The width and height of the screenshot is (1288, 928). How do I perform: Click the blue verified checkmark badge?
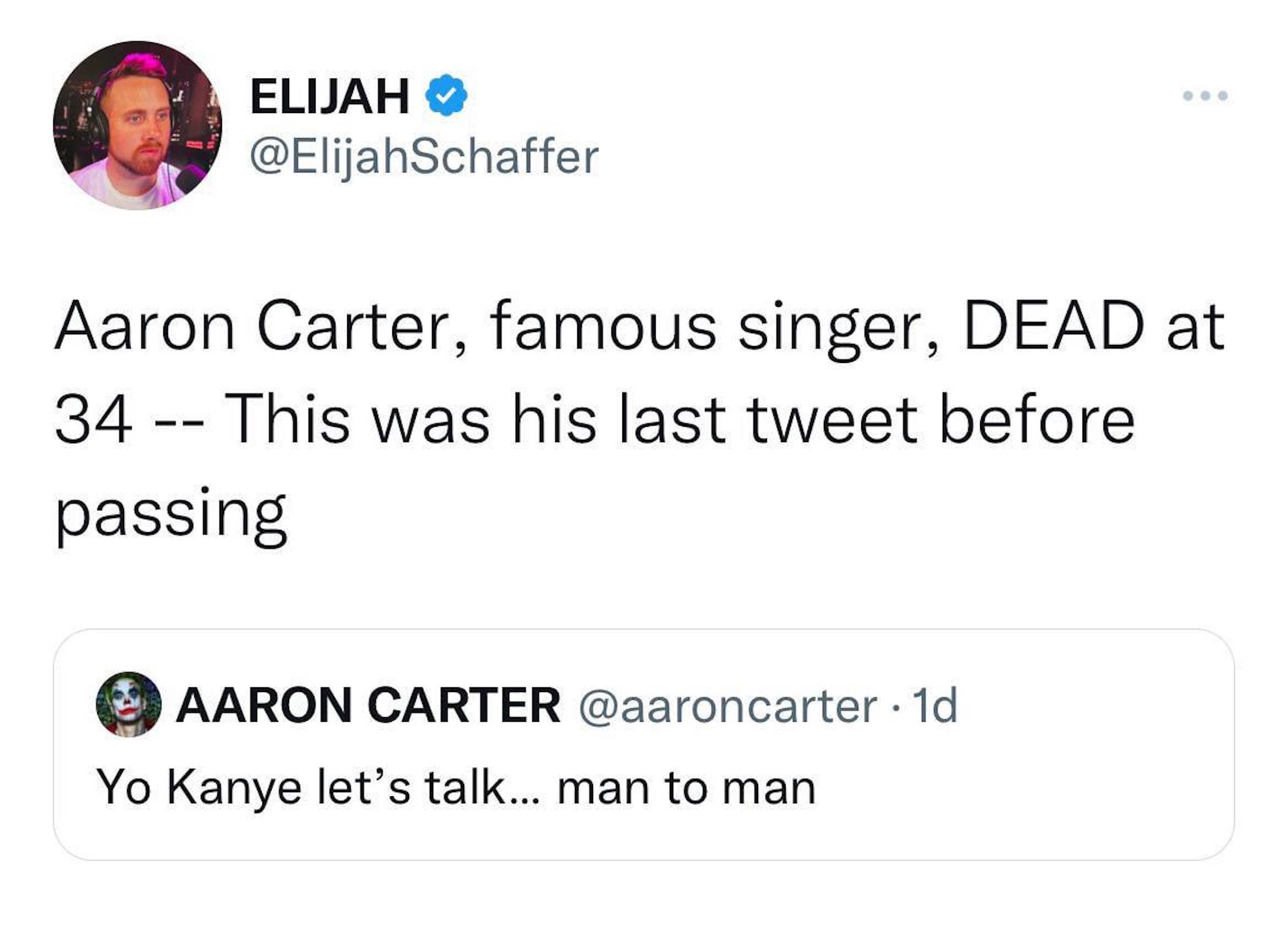446,95
